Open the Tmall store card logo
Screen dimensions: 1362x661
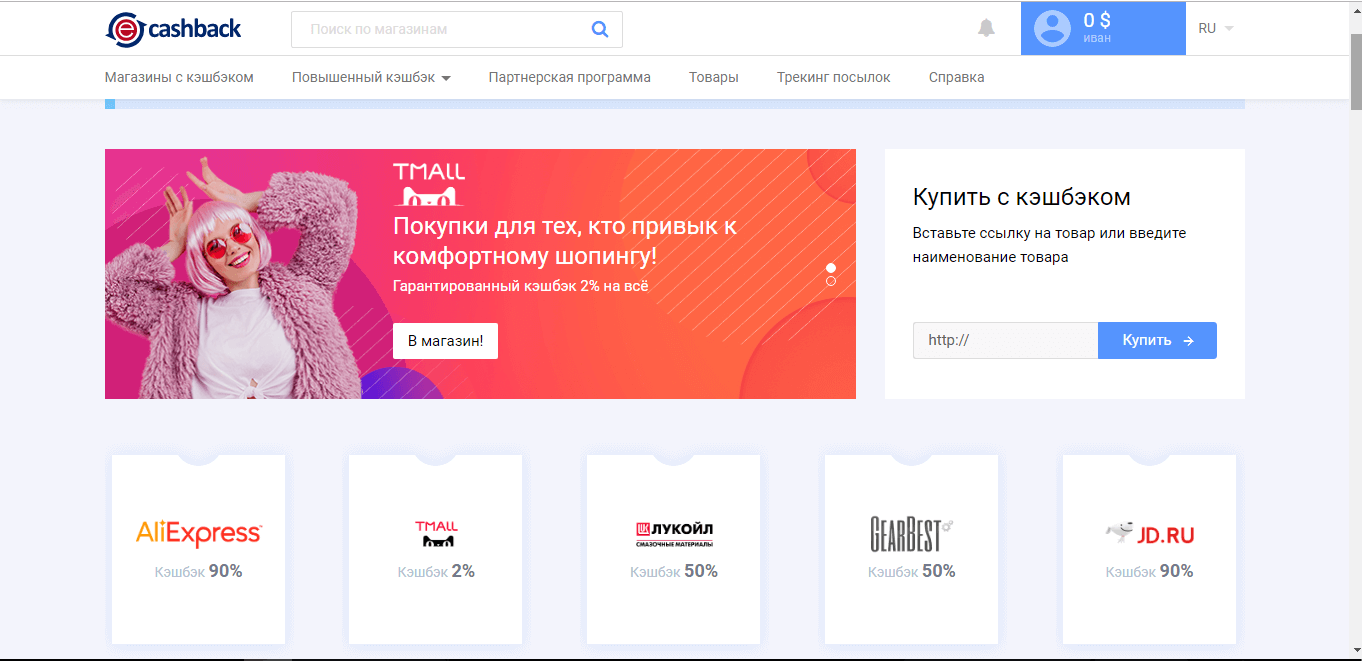[435, 533]
